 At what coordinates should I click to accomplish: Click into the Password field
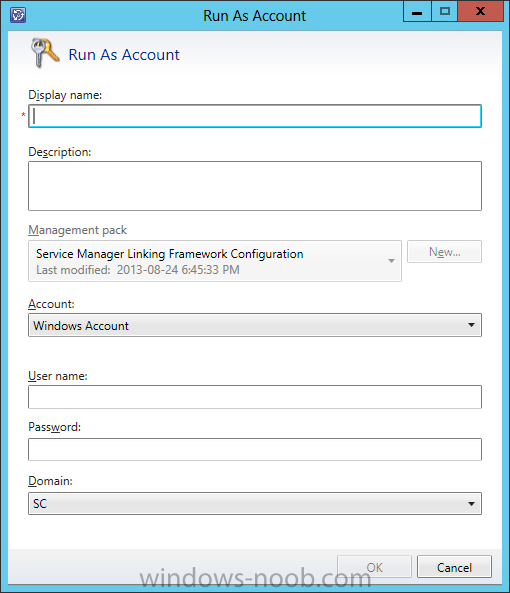click(255, 449)
